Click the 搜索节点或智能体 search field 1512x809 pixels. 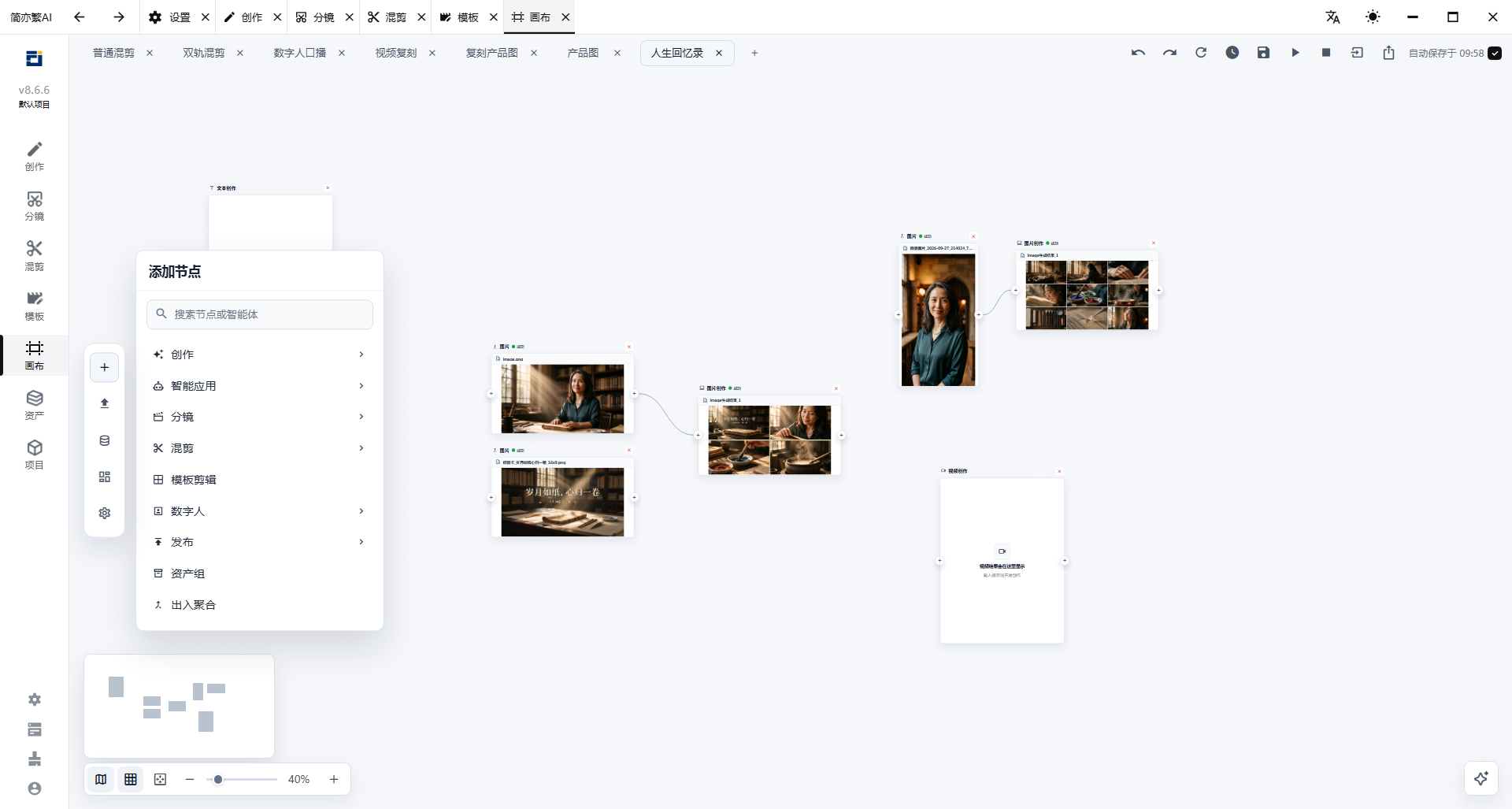pos(260,314)
